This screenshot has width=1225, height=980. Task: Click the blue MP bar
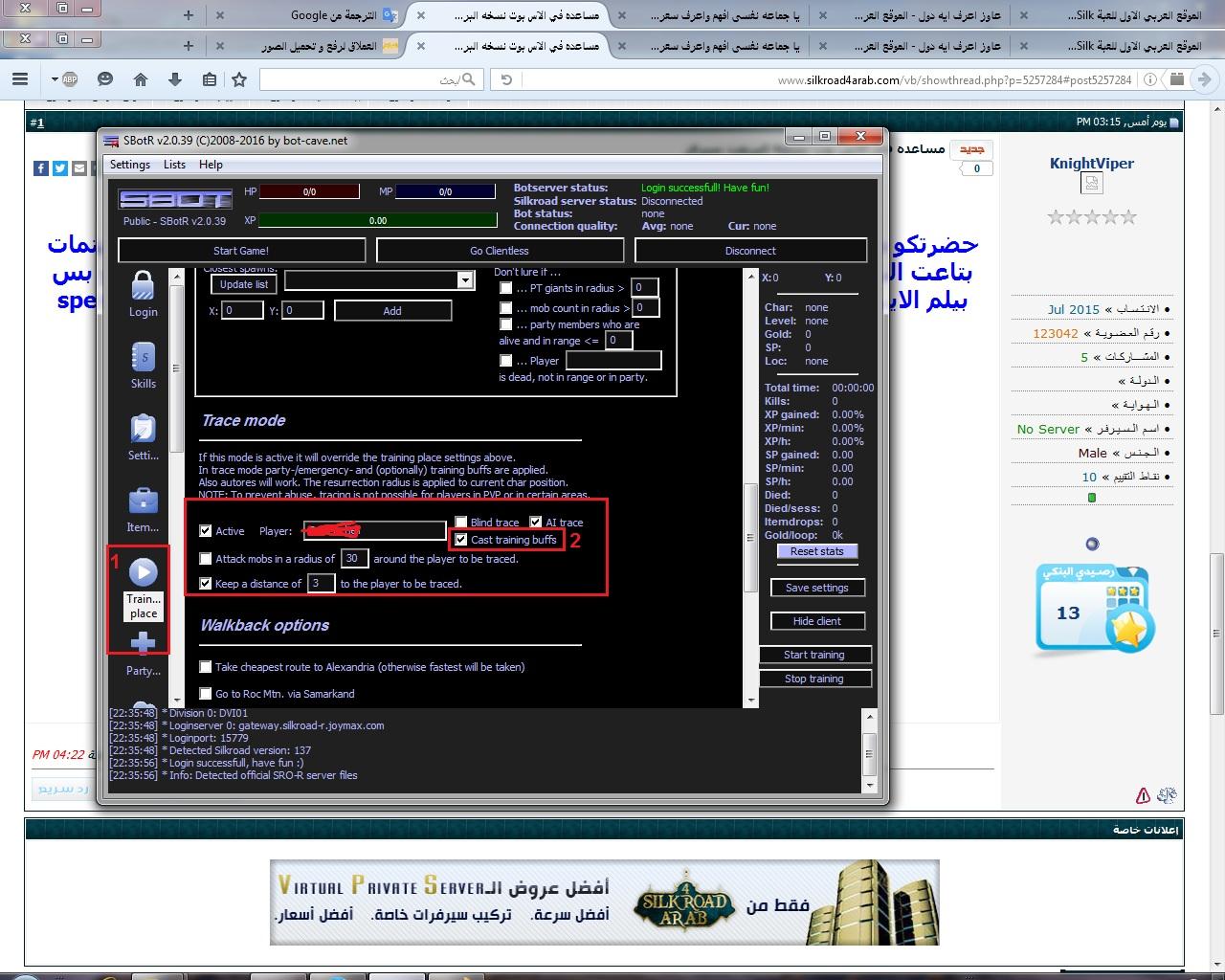pyautogui.click(x=445, y=191)
